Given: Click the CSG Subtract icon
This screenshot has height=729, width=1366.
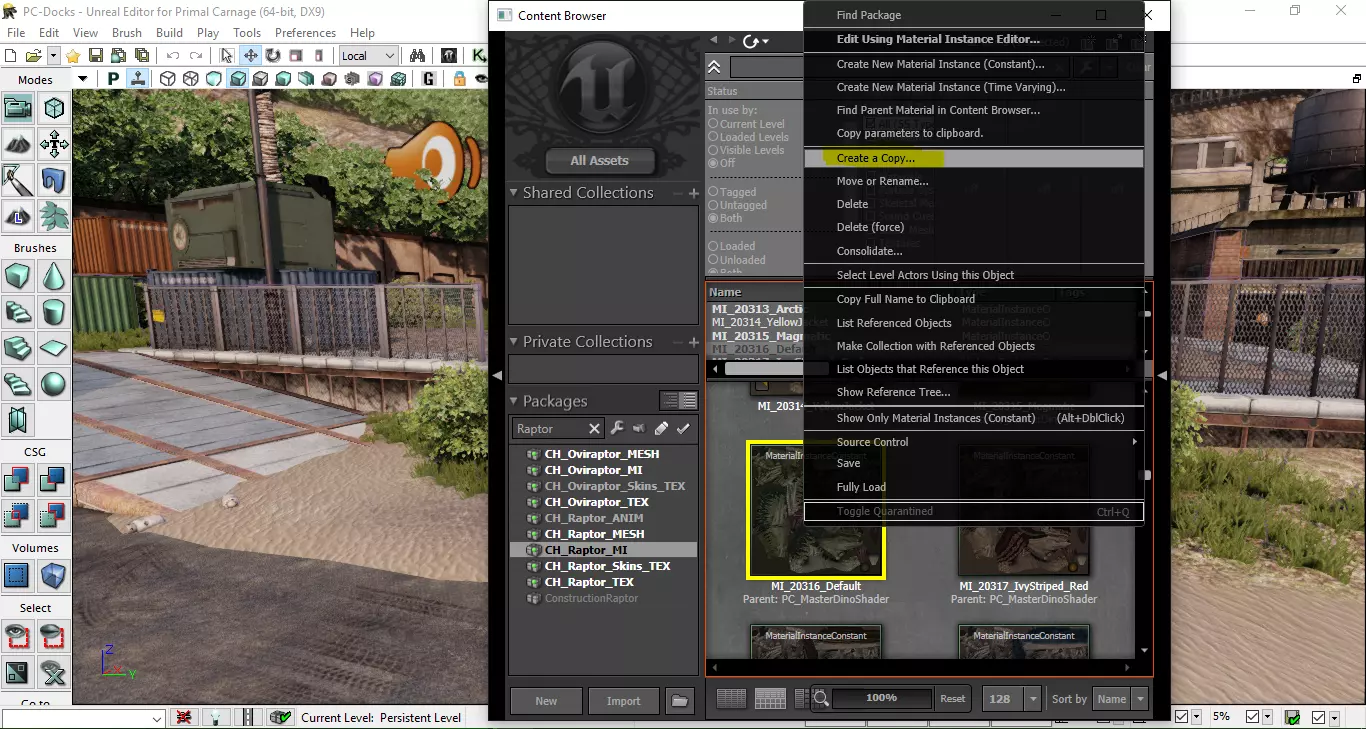Looking at the screenshot, I should click(x=54, y=480).
